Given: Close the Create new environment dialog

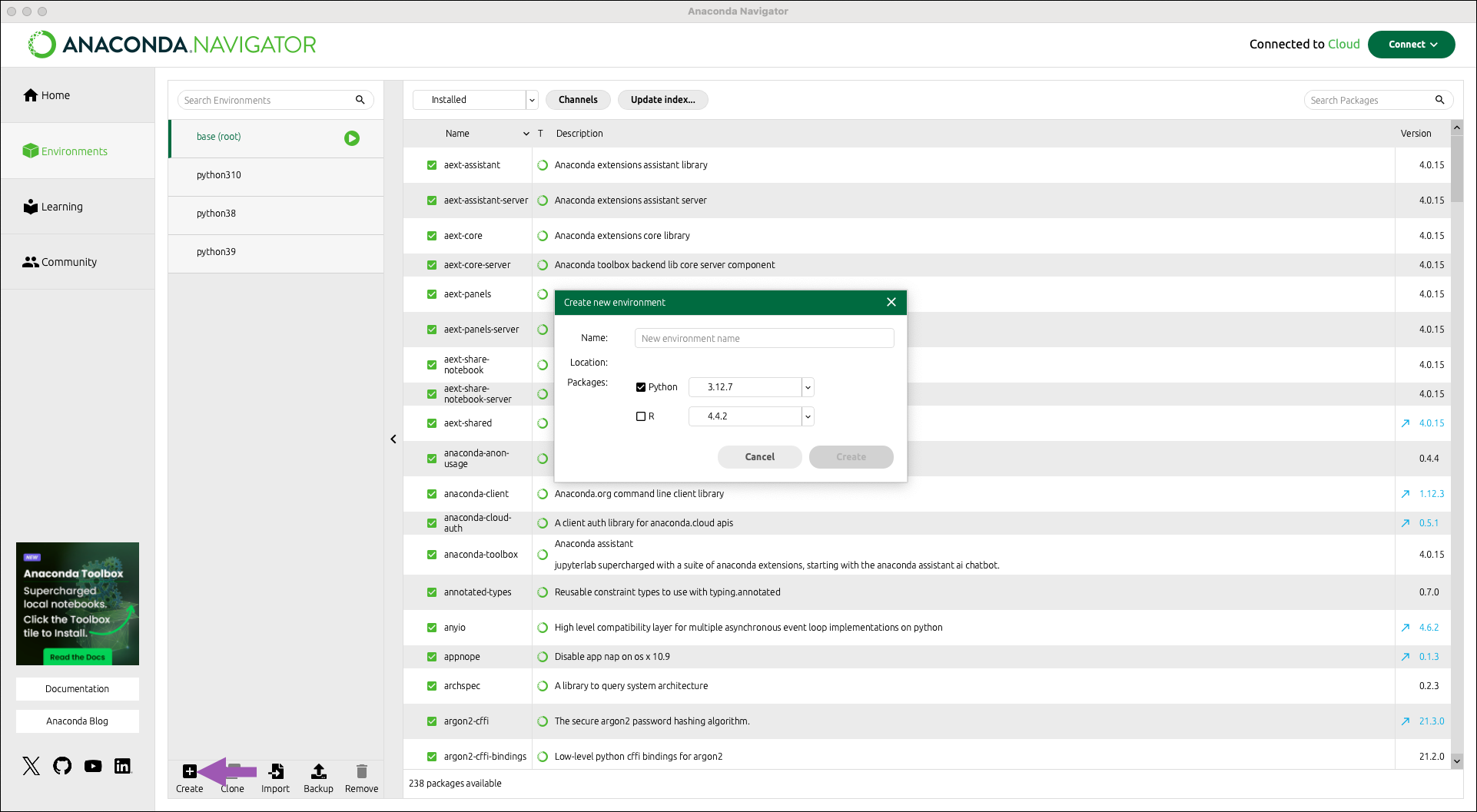Looking at the screenshot, I should point(891,302).
